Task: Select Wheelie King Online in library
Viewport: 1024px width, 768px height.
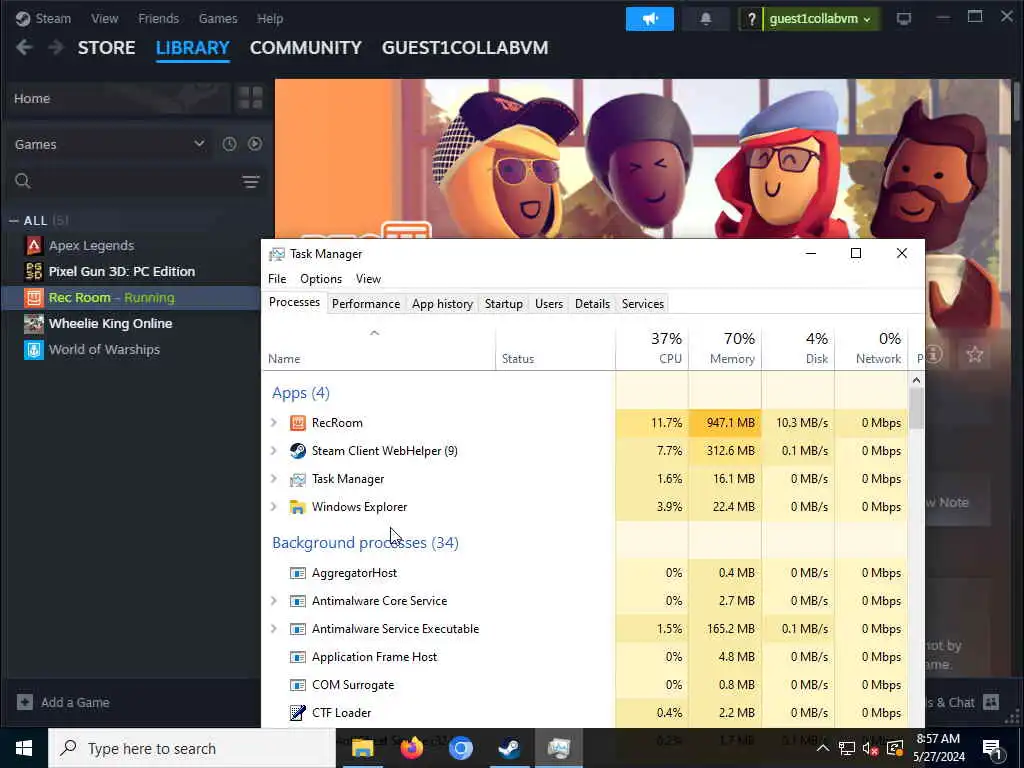Action: 110,323
